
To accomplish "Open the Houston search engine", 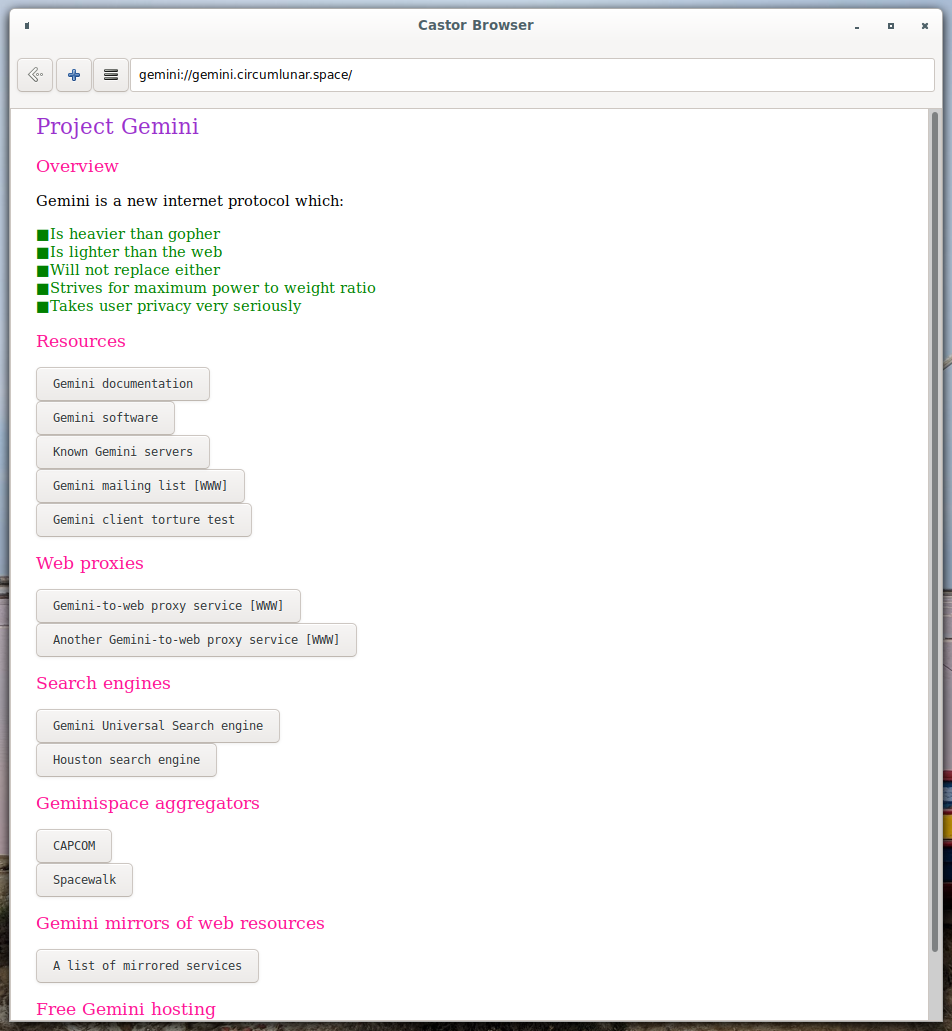I will pos(126,760).
